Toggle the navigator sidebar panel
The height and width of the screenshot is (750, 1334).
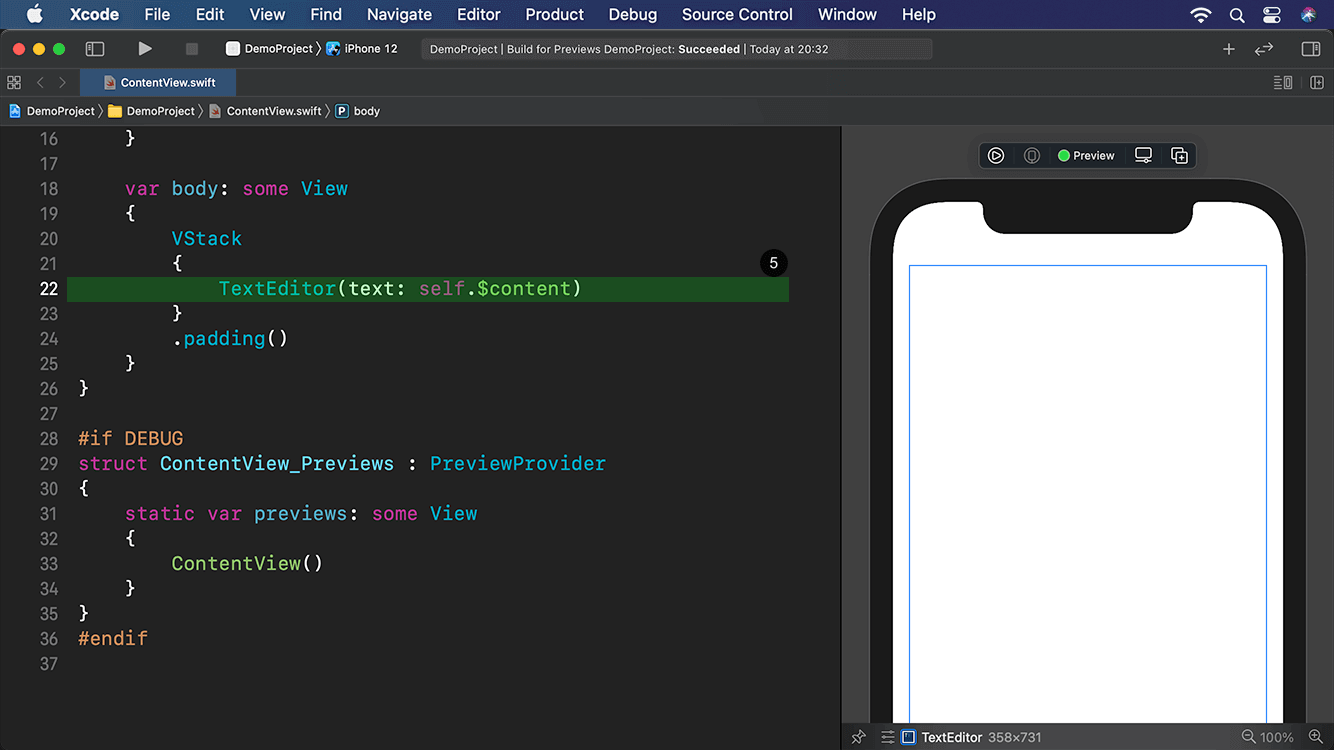tap(95, 48)
